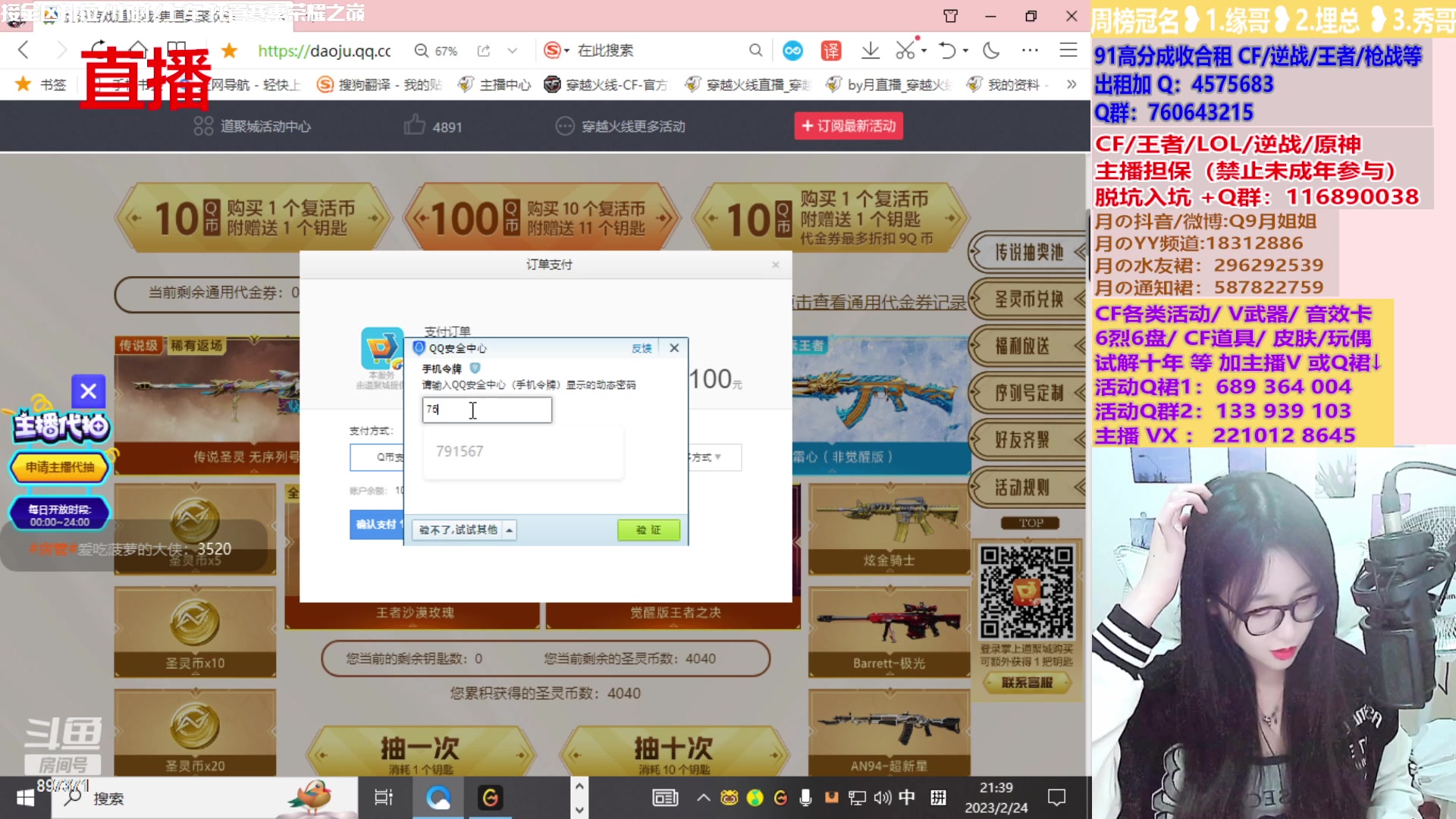Screen dimensions: 1456x819
Task: Click the 圣灵币x10 prize thumbnail
Action: pyautogui.click(x=195, y=632)
